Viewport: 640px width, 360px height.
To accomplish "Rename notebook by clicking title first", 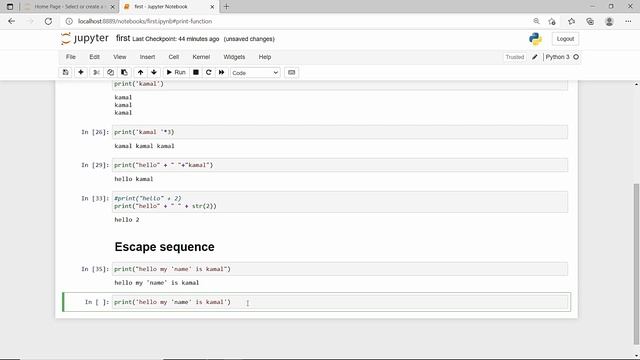I will (x=123, y=38).
